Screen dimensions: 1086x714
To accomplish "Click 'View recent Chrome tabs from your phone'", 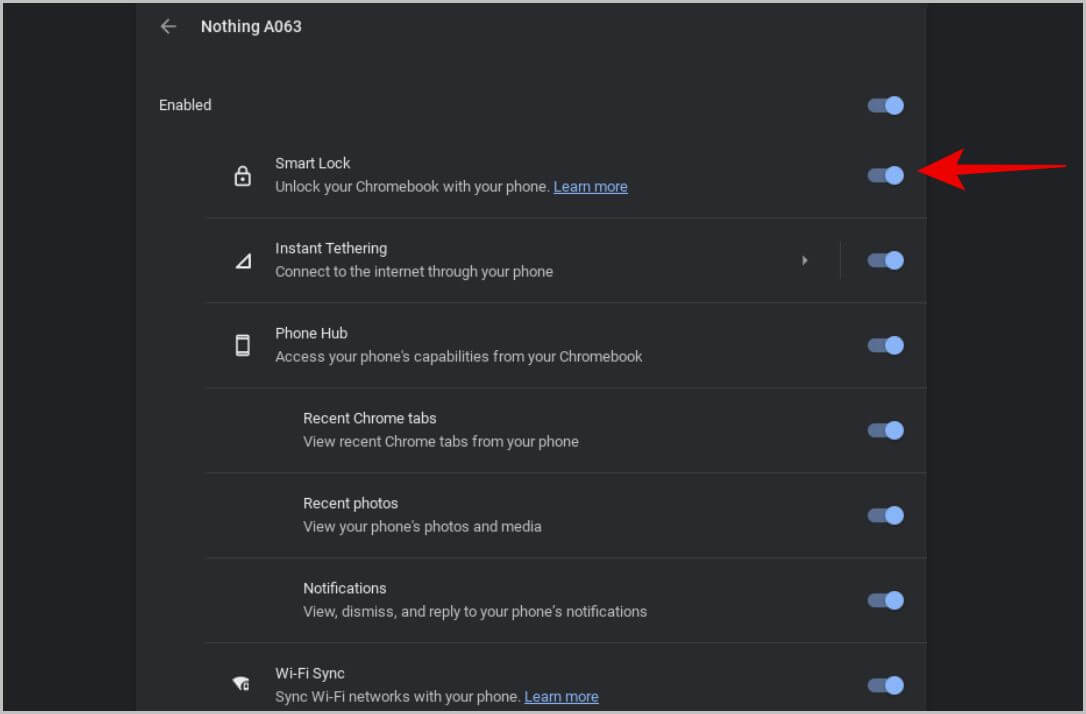I will [441, 442].
